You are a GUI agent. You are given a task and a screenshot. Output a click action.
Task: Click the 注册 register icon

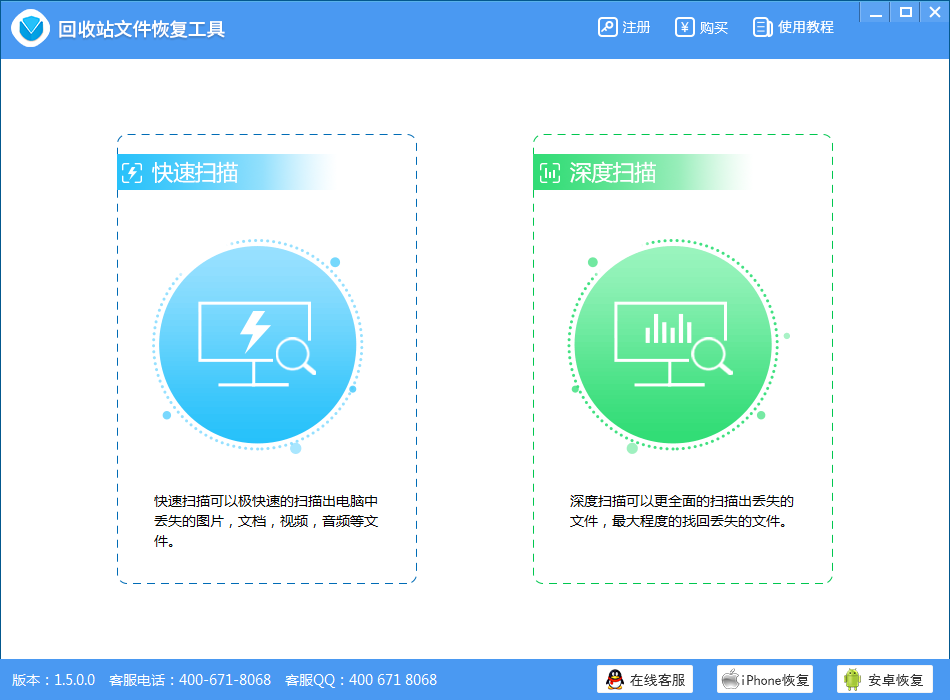click(608, 27)
